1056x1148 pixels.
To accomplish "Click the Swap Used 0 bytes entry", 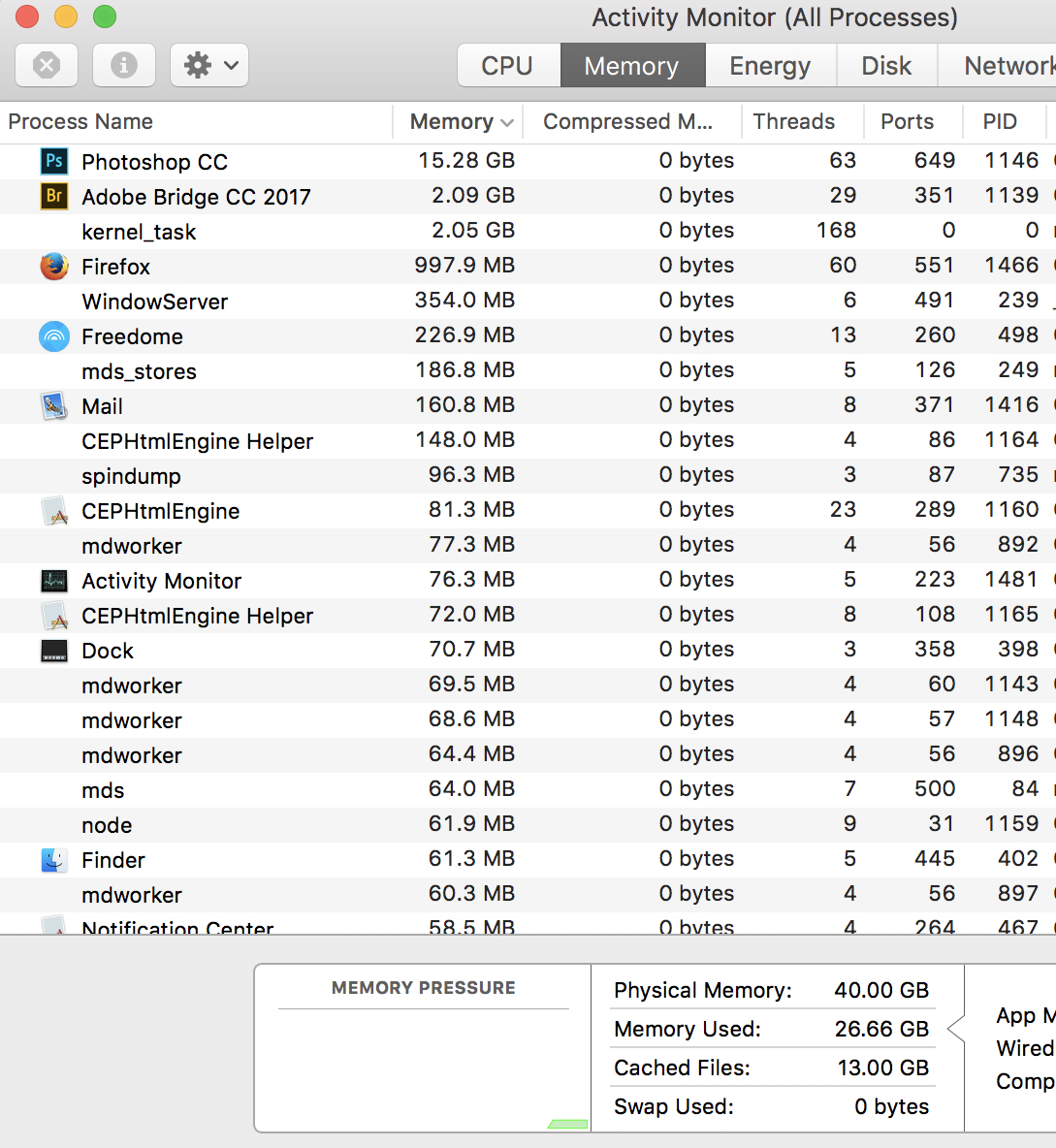I will pyautogui.click(x=771, y=1106).
